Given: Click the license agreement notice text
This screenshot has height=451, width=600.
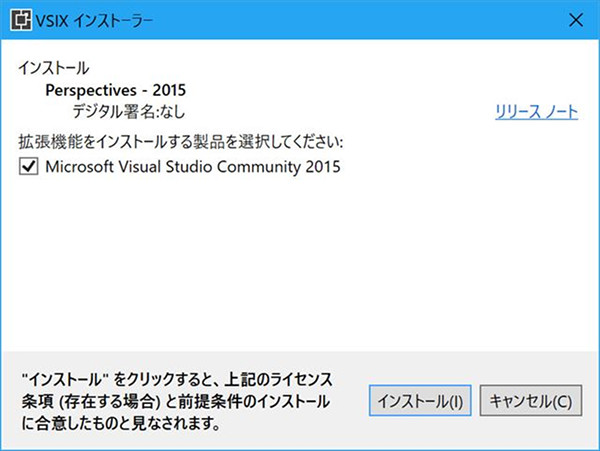Looking at the screenshot, I should (177, 401).
